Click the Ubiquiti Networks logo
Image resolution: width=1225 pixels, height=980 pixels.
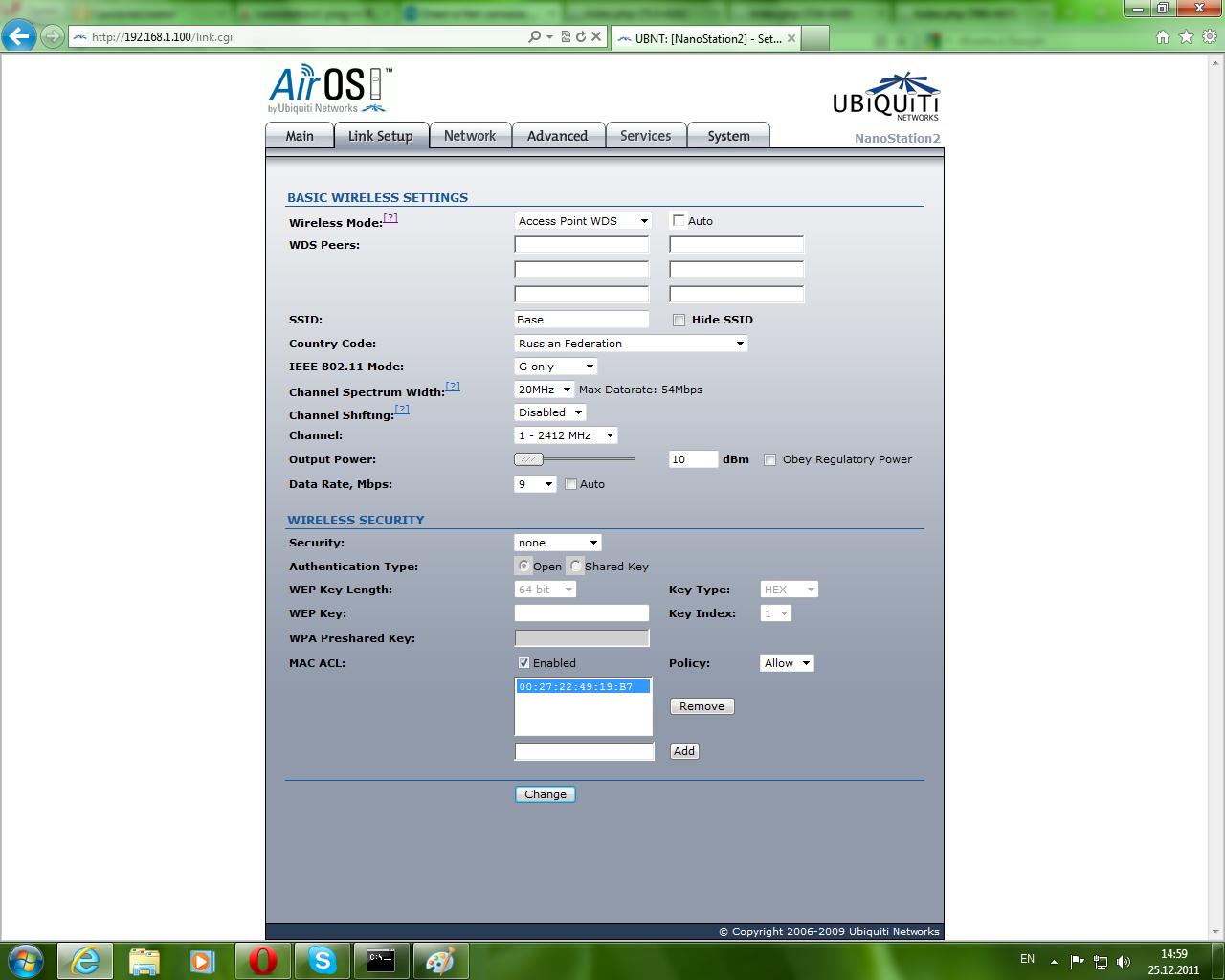[x=886, y=97]
